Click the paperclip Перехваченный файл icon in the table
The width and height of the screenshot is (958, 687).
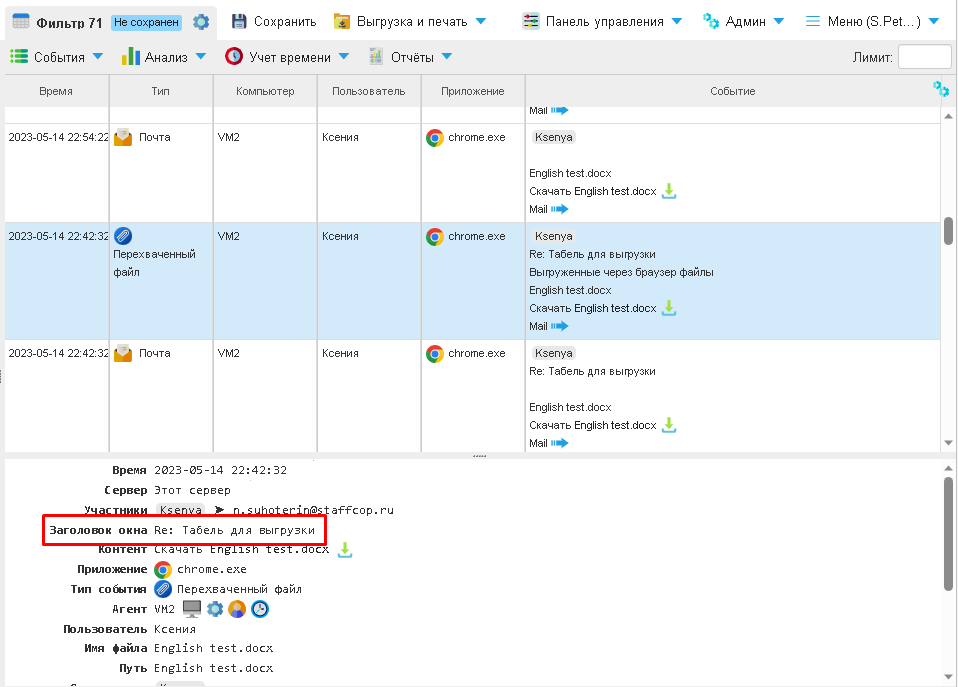[x=123, y=236]
